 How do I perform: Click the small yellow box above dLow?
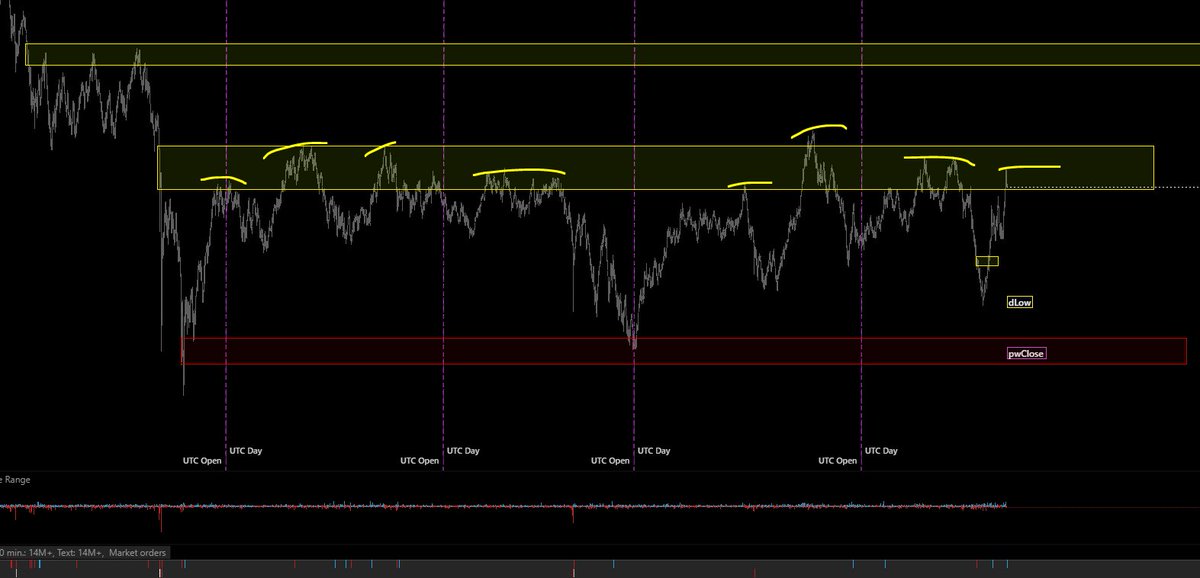coord(987,261)
